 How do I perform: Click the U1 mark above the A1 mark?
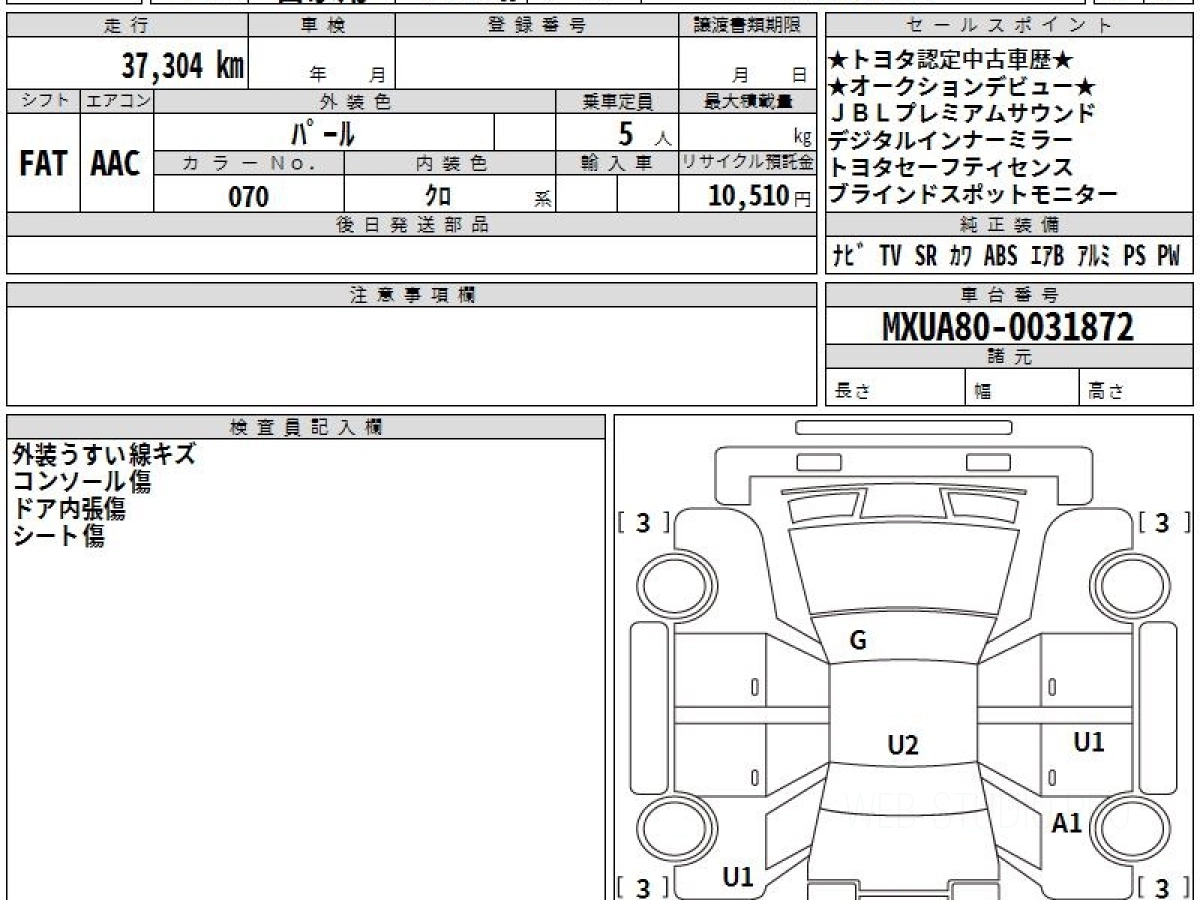[1088, 742]
